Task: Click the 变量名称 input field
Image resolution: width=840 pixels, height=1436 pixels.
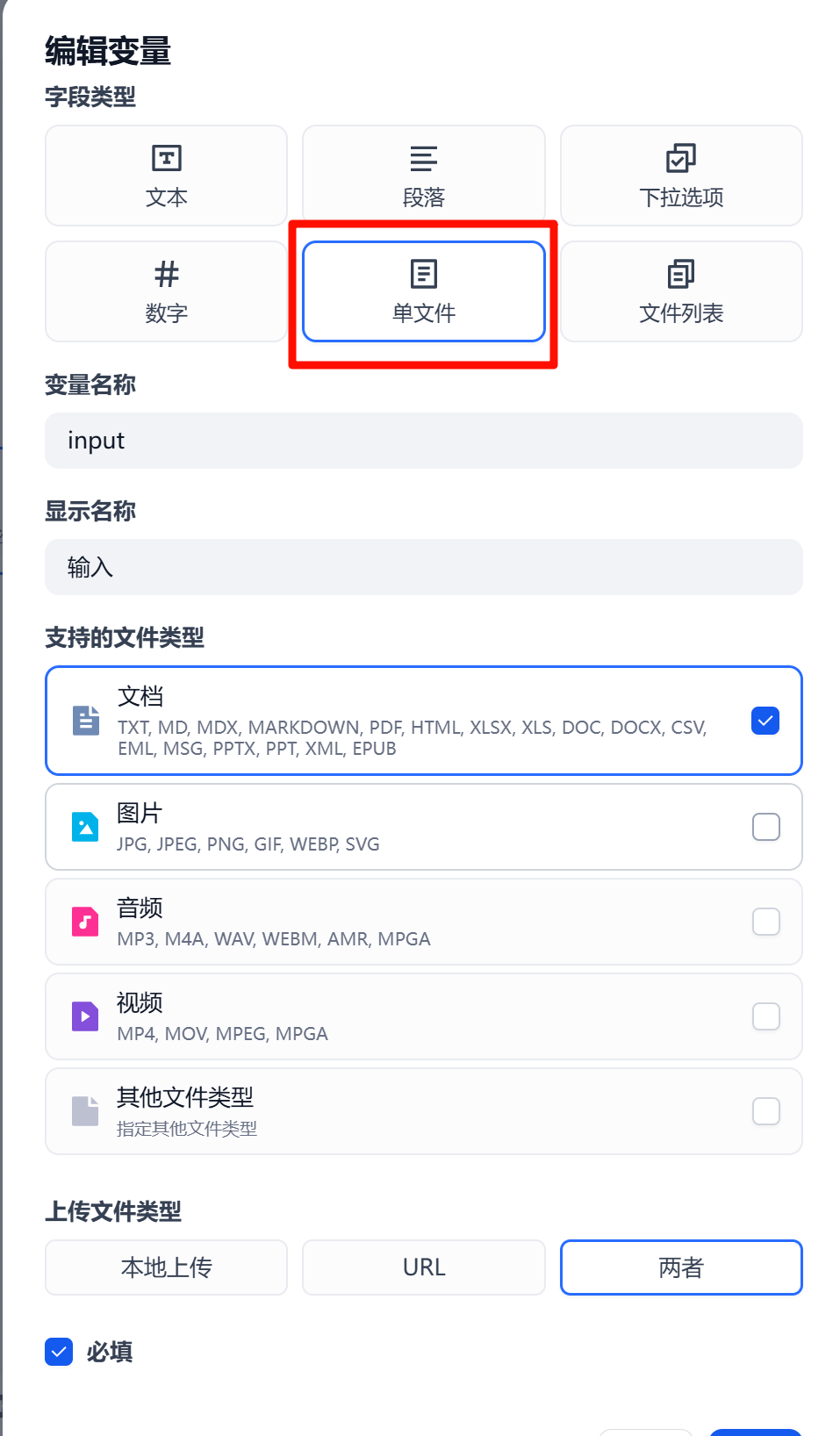Action: [x=423, y=441]
